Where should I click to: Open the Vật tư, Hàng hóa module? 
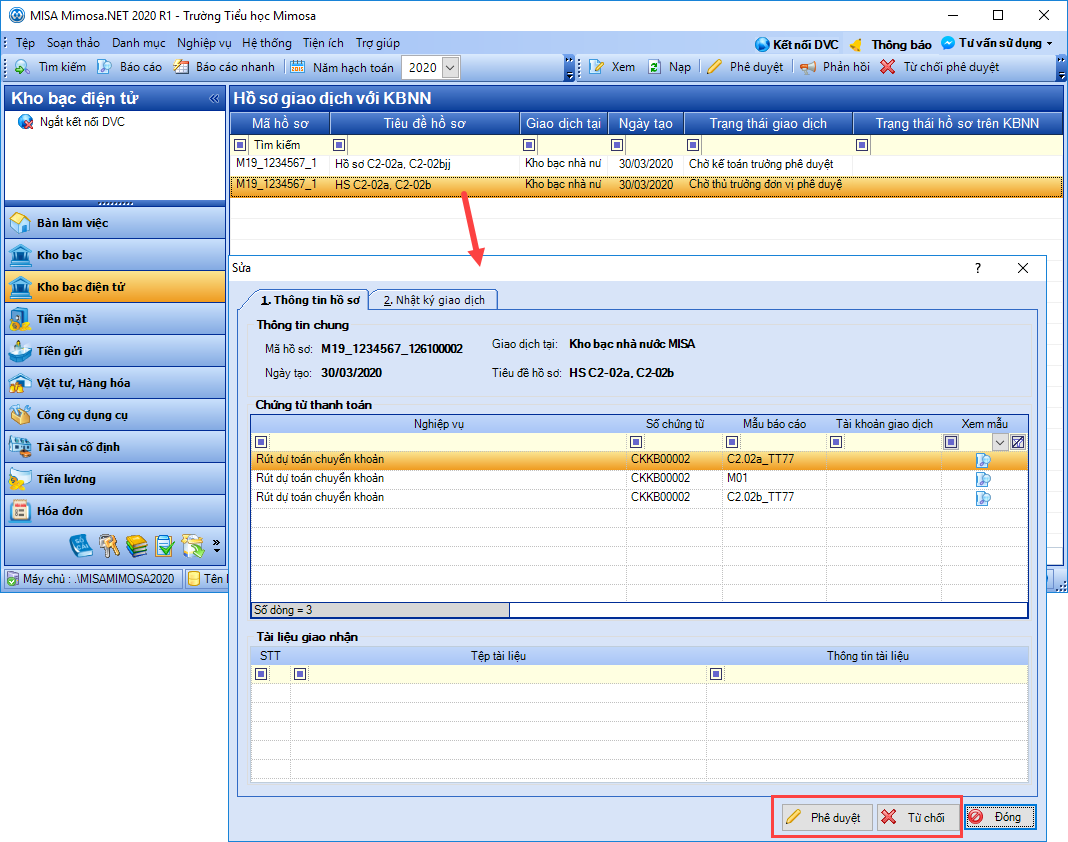tap(115, 383)
